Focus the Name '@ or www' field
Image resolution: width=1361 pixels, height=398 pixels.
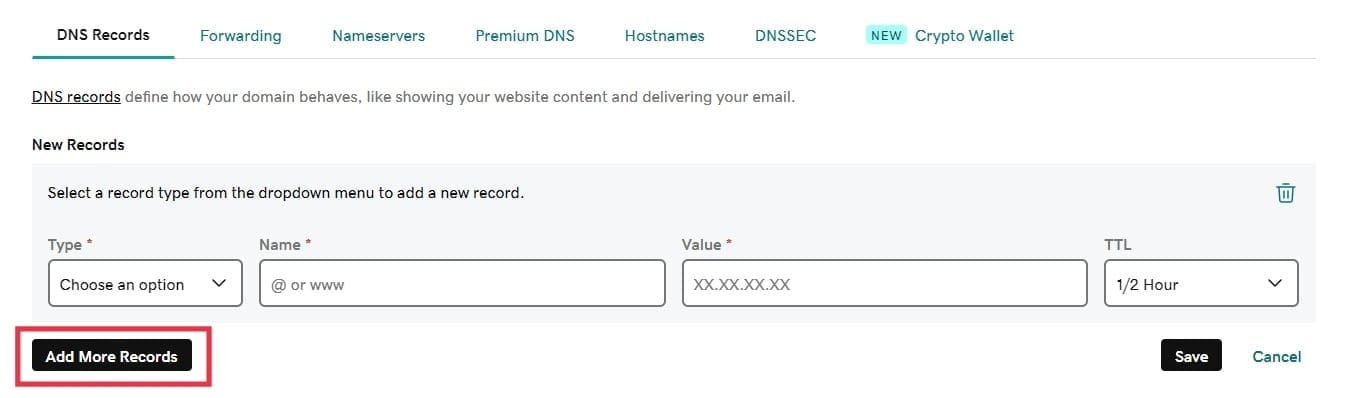pos(462,283)
